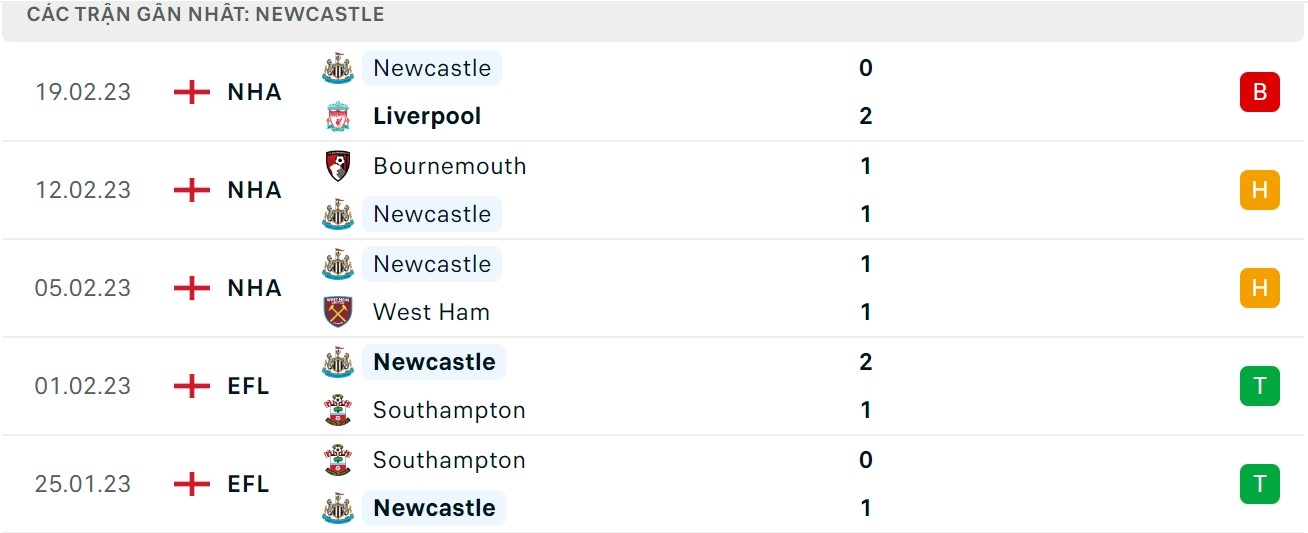This screenshot has height=533, width=1308.
Task: Click NHA league label for 05.02.23 match
Action: [255, 288]
